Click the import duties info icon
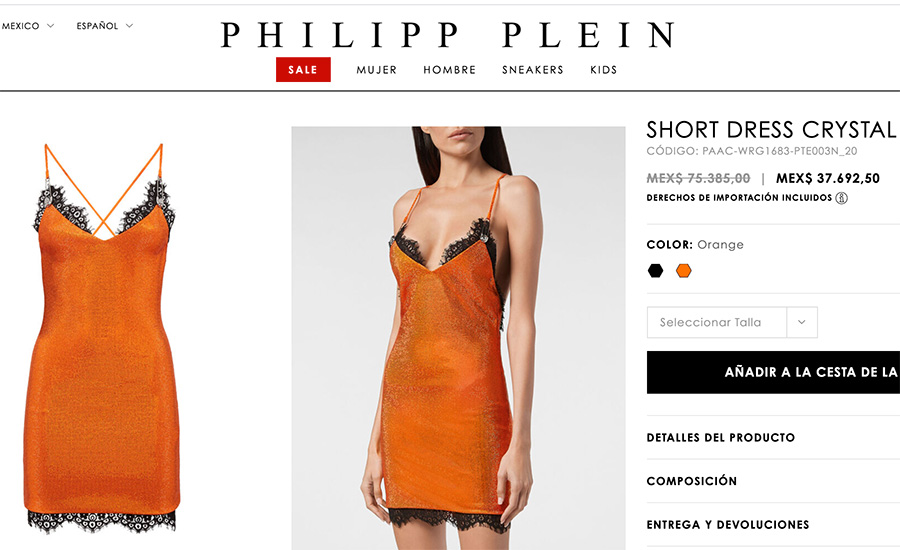The width and height of the screenshot is (900, 550). pos(841,198)
